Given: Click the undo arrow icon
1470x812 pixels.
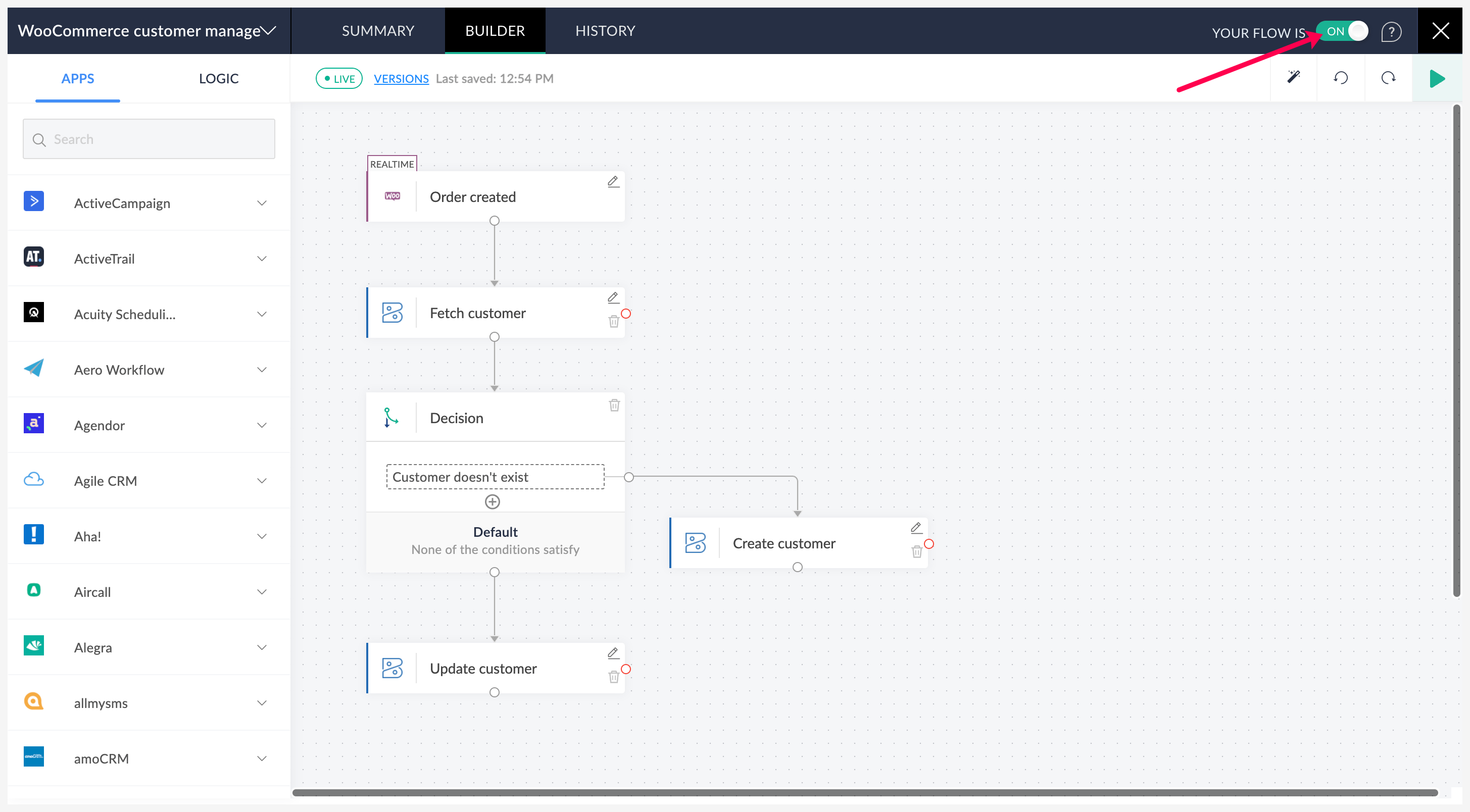Looking at the screenshot, I should [x=1341, y=78].
